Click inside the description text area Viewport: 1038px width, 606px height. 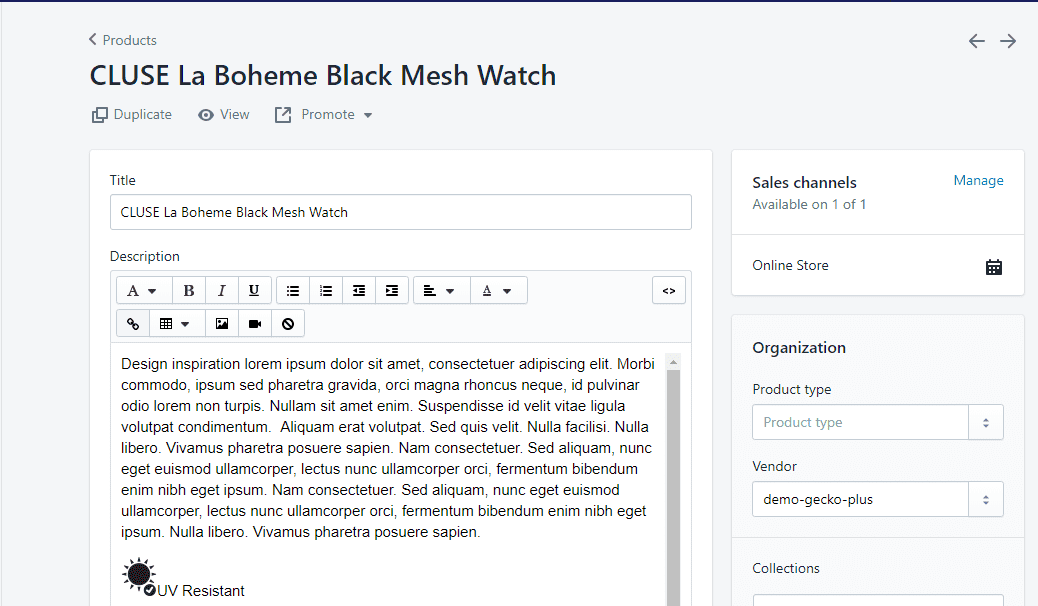[x=388, y=474]
